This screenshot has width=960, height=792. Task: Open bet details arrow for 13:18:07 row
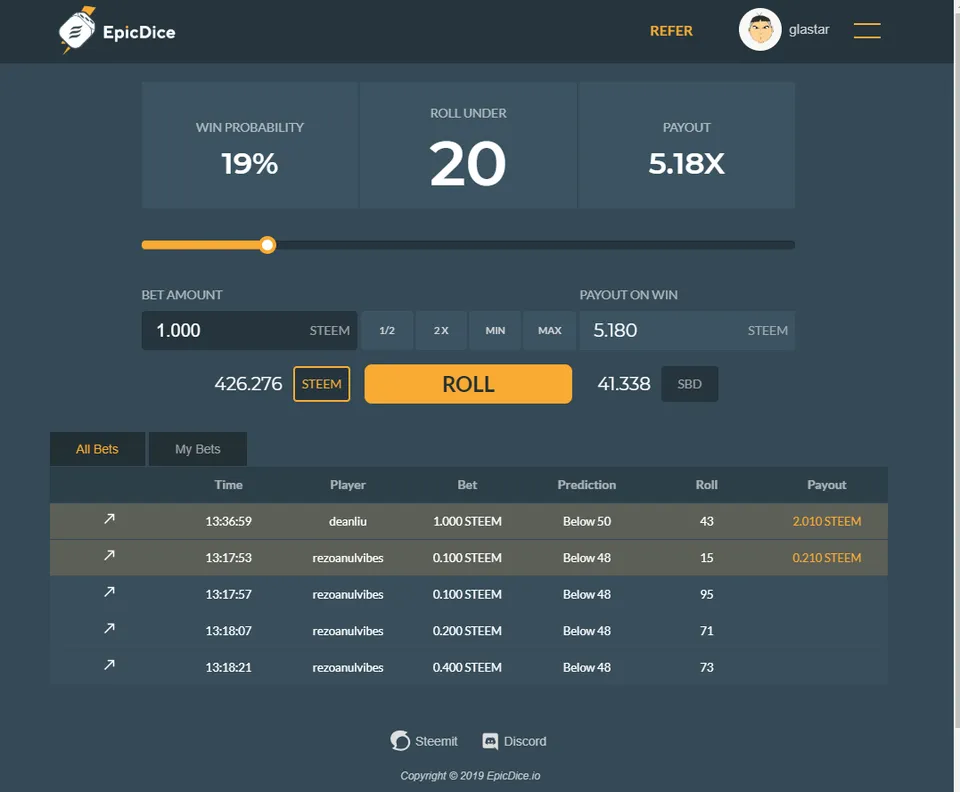pos(109,628)
